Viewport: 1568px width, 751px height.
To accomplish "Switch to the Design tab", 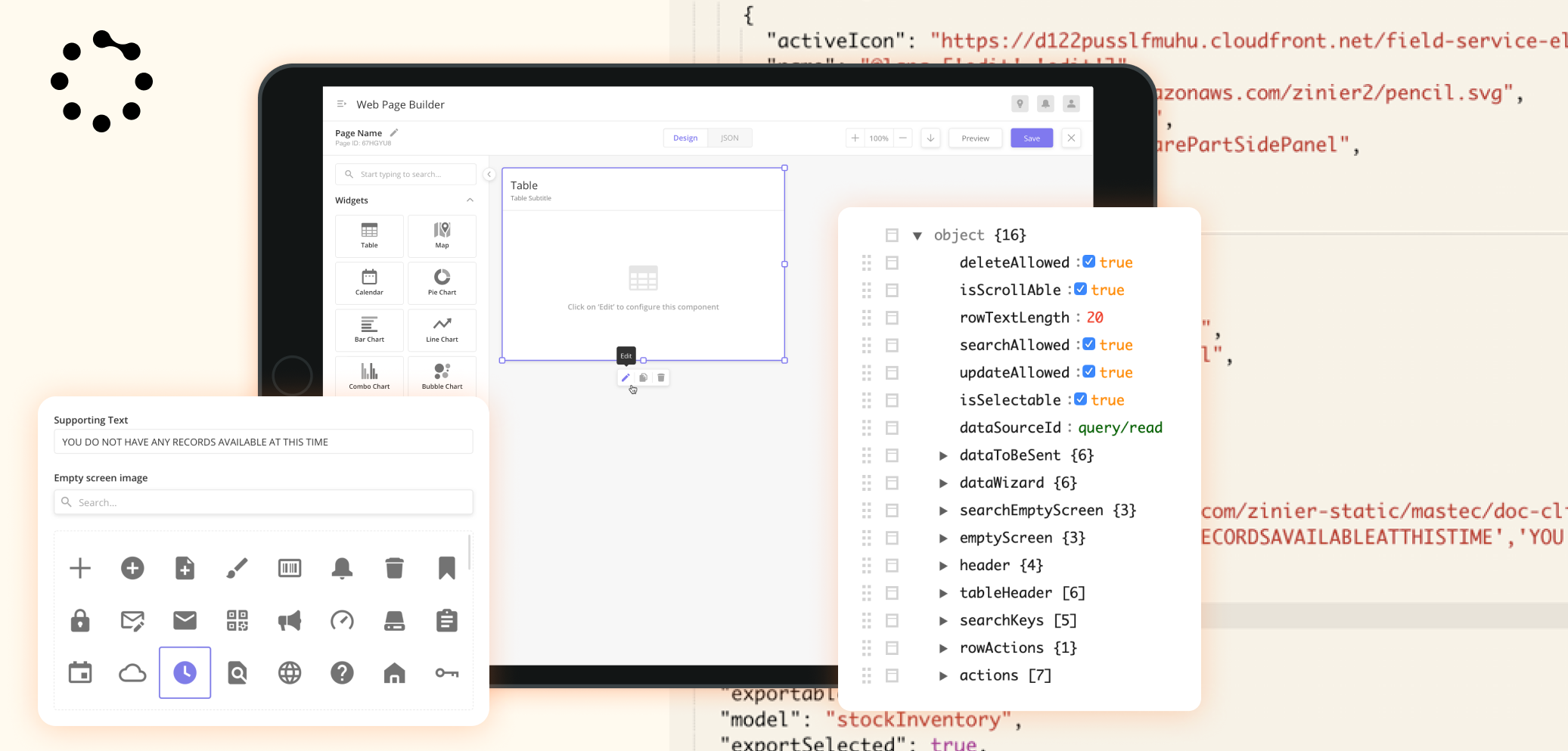I will [685, 138].
